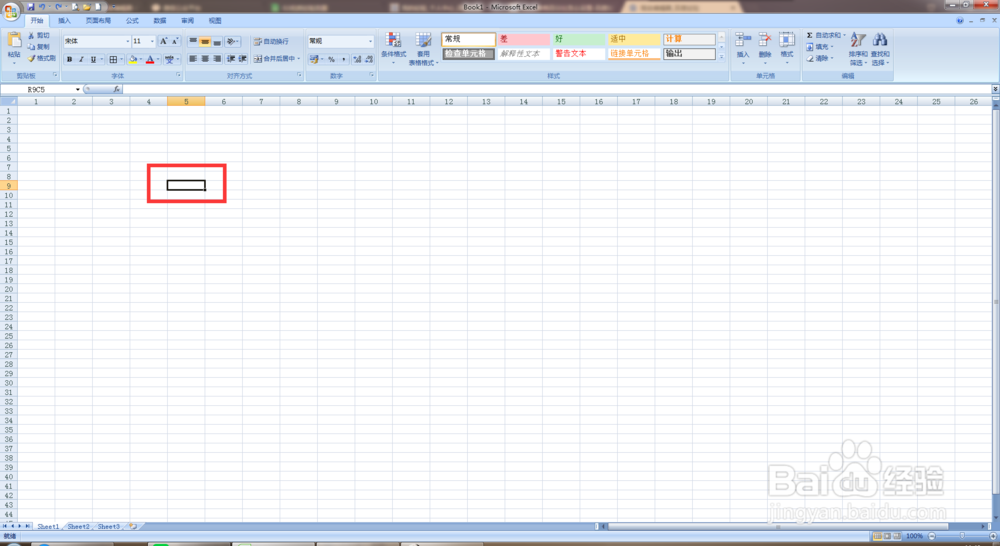Open Format as Table (套用表格格式)
This screenshot has height=546, width=1000.
click(423, 49)
